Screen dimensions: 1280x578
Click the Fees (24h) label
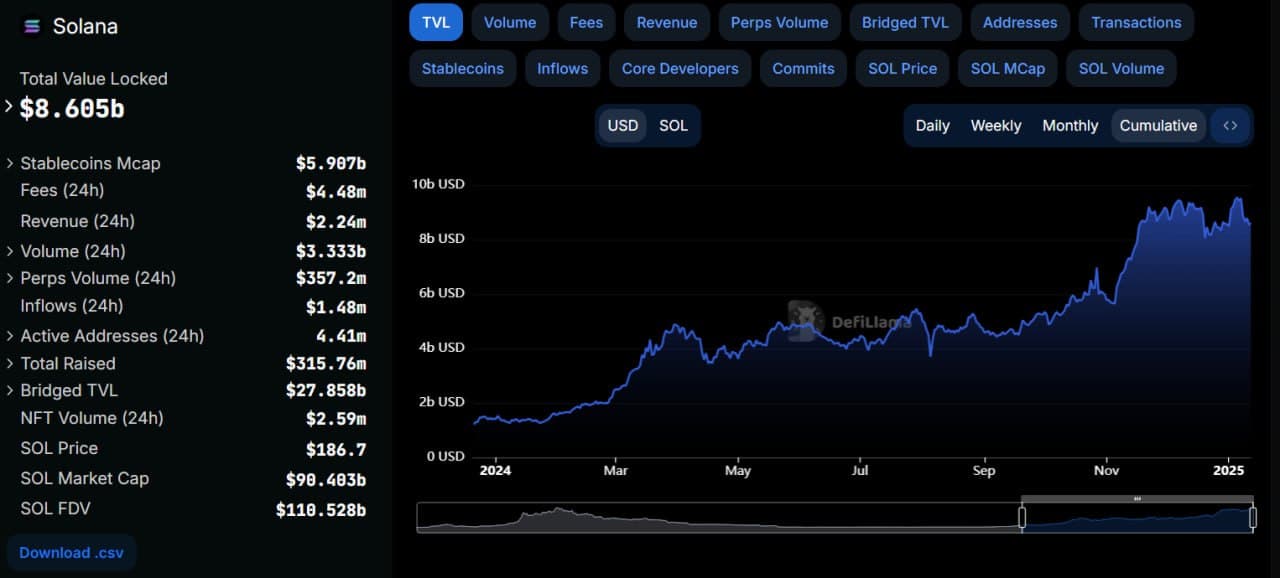tap(62, 190)
